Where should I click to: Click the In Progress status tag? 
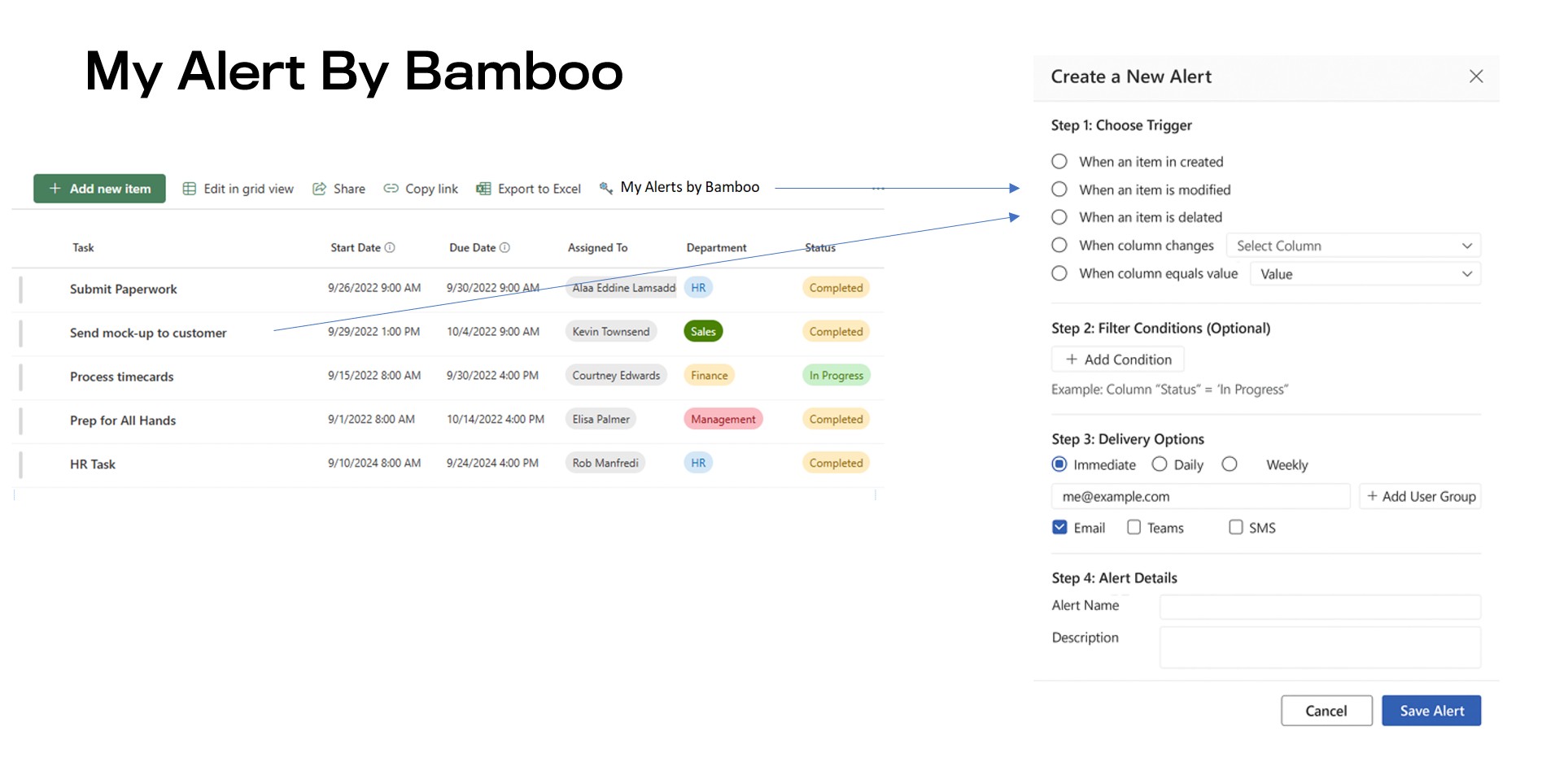[836, 375]
